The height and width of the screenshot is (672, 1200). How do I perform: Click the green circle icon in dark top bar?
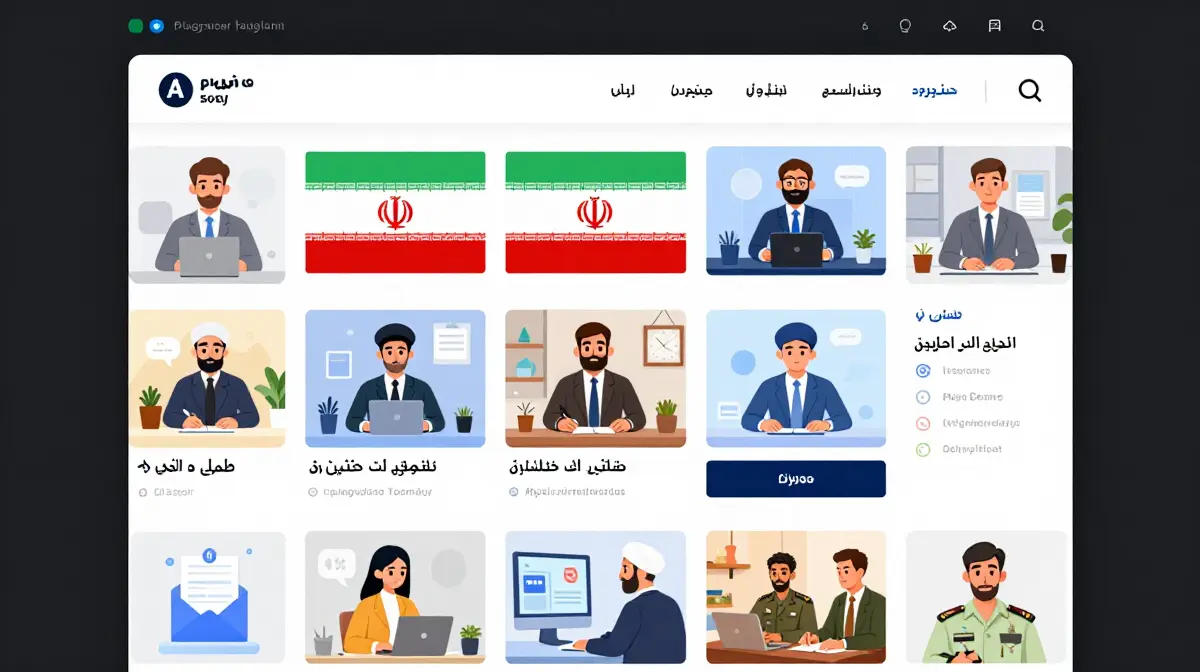[136, 26]
